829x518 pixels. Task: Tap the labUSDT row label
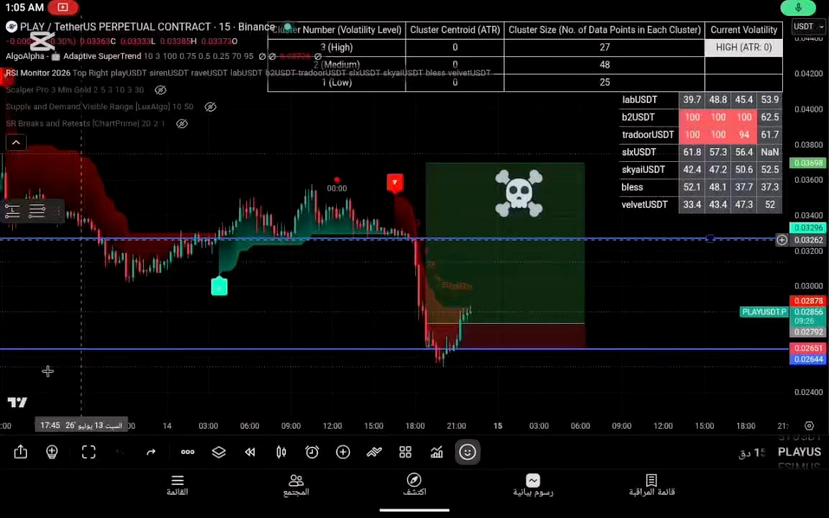[640, 100]
